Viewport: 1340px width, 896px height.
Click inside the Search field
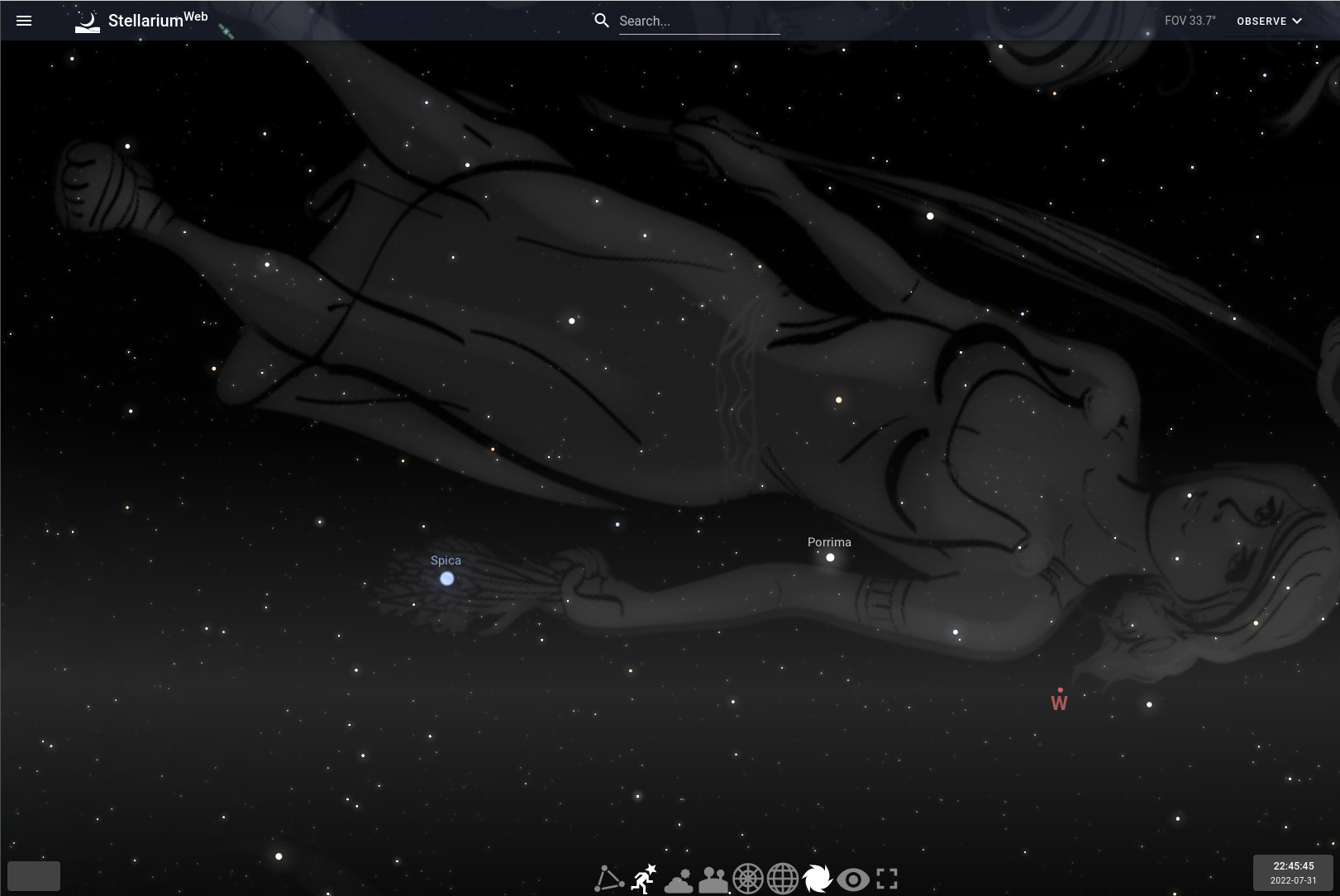click(699, 21)
